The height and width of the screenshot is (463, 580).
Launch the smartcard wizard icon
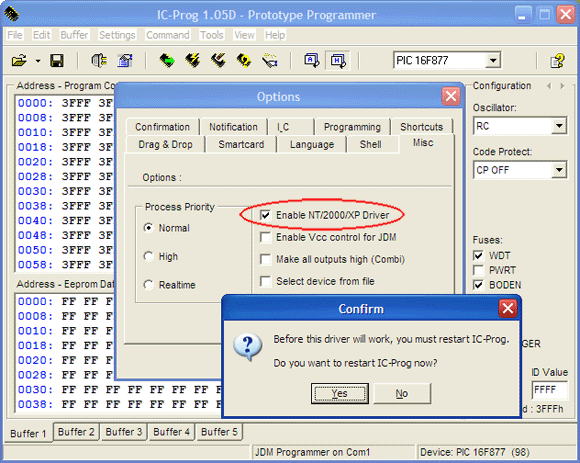[270, 60]
